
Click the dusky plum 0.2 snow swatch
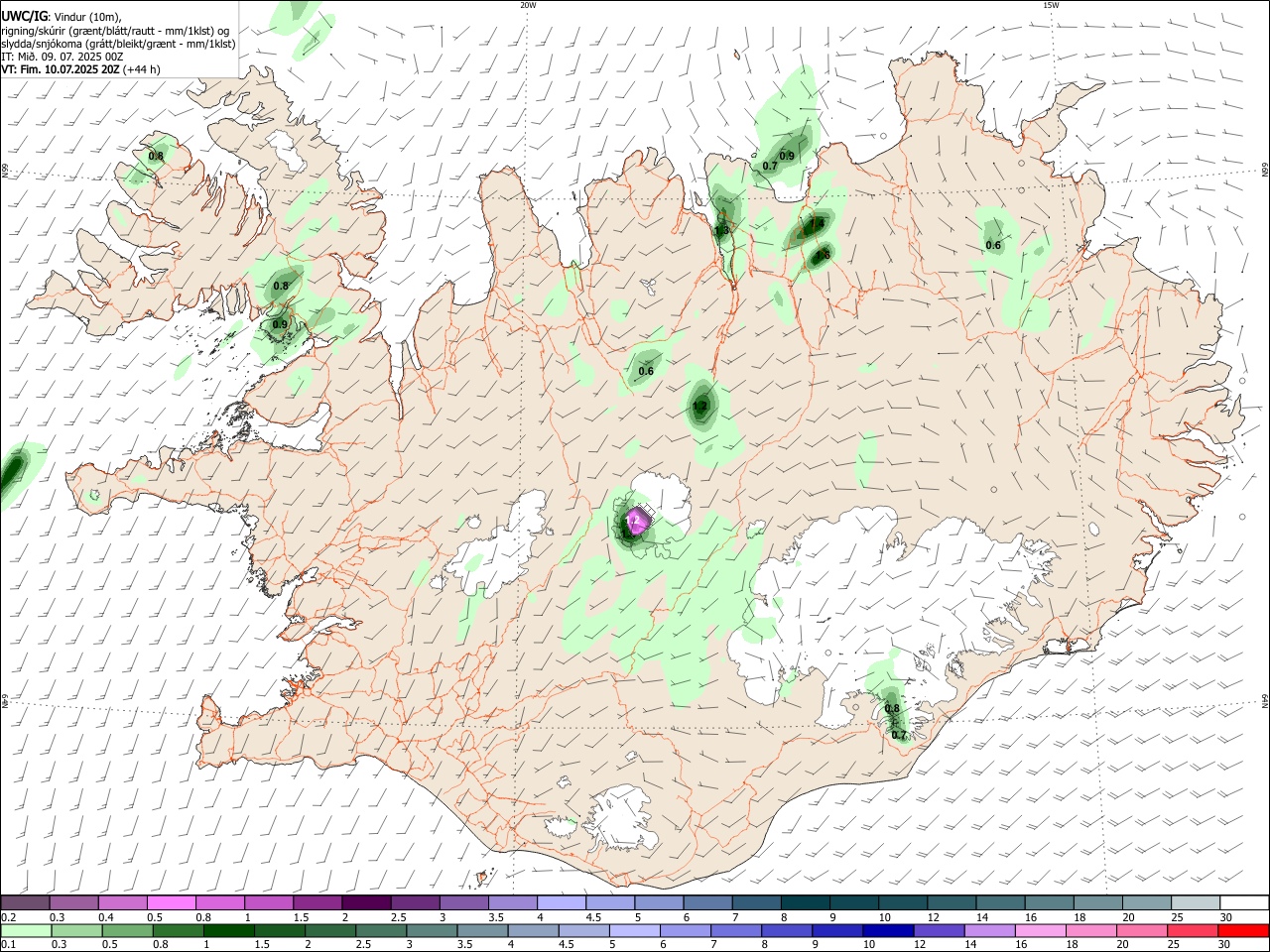pos(25,902)
